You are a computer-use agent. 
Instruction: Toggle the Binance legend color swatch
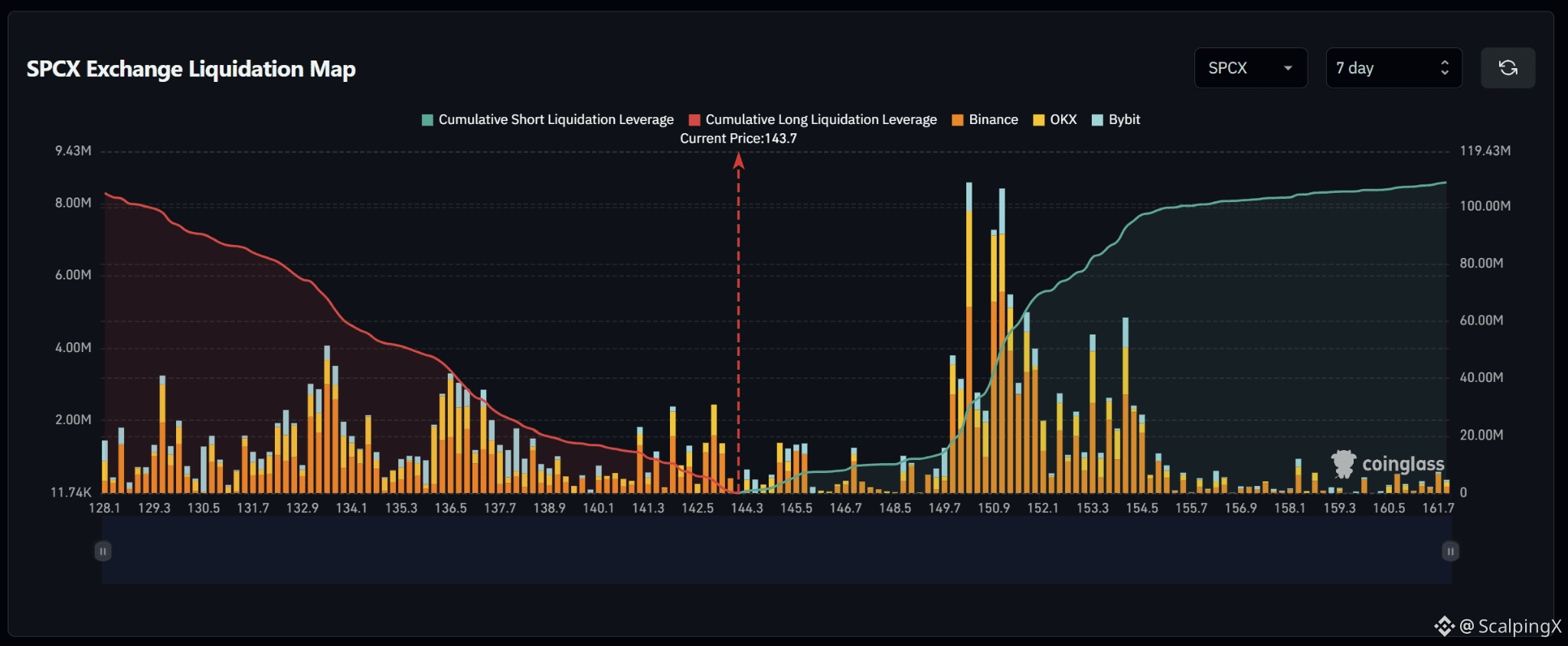958,120
